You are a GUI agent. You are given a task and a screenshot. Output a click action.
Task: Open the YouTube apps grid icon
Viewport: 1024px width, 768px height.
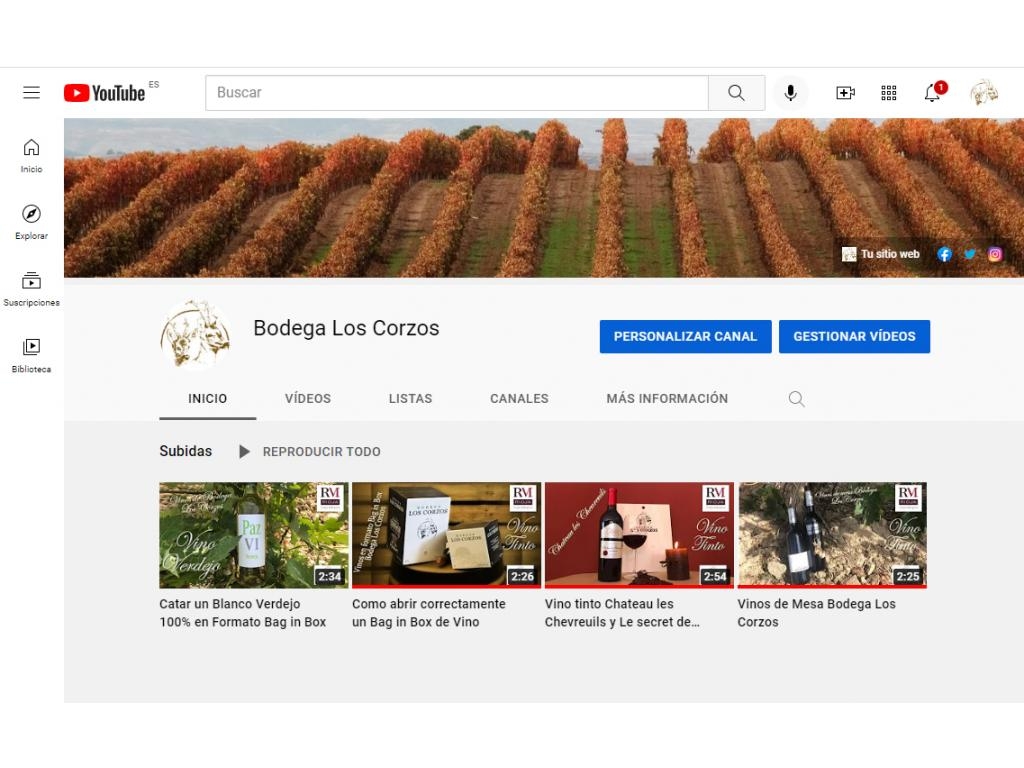[889, 93]
